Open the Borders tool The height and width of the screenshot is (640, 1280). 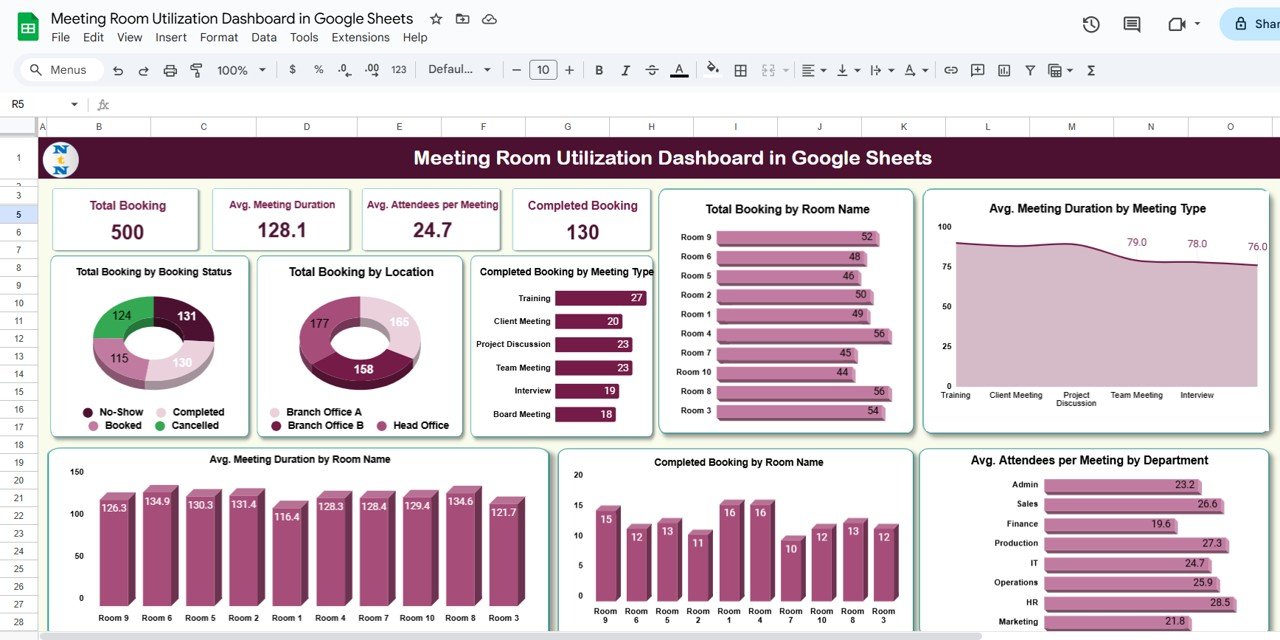(x=740, y=70)
